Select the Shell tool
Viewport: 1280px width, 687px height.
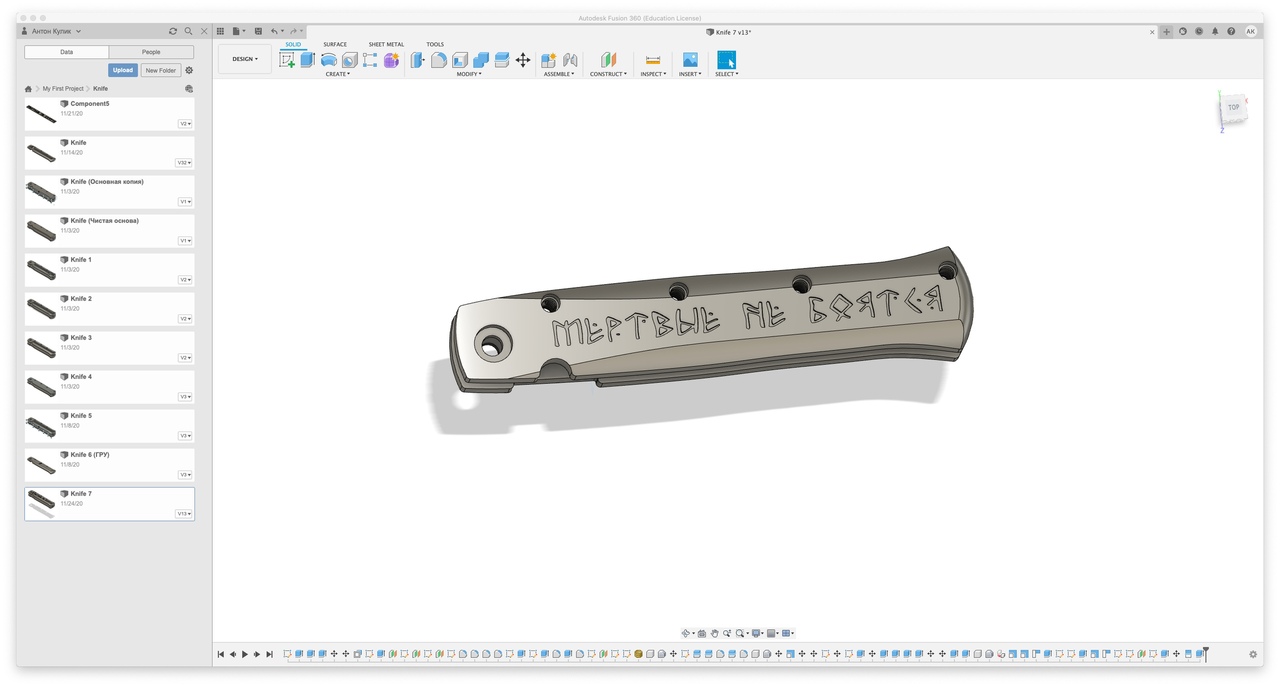[x=460, y=60]
